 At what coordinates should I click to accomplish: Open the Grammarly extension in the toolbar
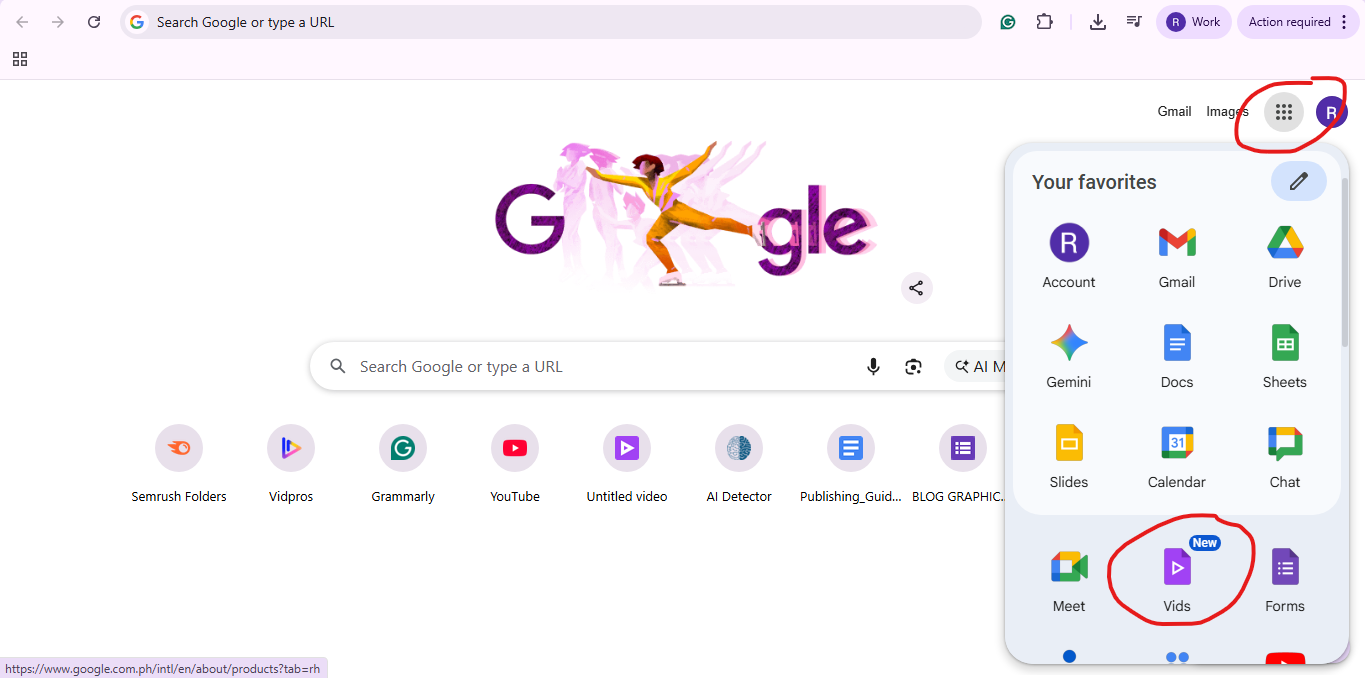point(1007,21)
